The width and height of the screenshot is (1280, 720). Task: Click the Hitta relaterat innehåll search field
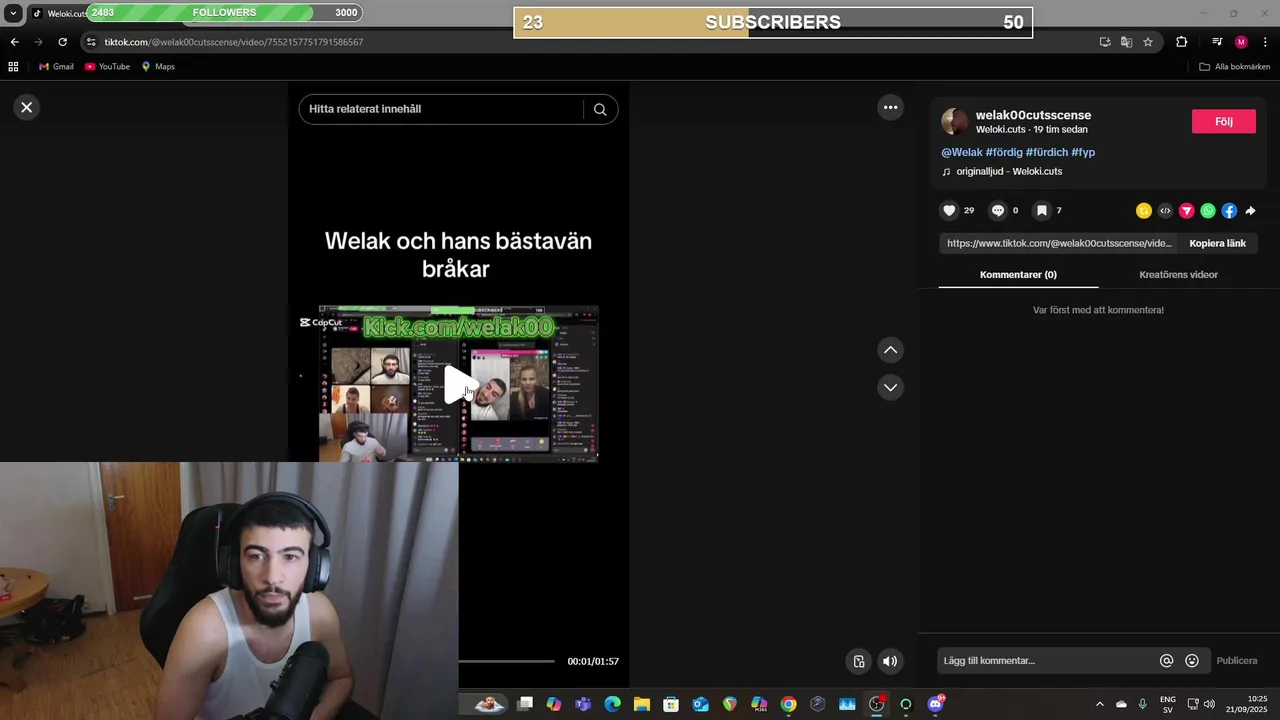[440, 109]
